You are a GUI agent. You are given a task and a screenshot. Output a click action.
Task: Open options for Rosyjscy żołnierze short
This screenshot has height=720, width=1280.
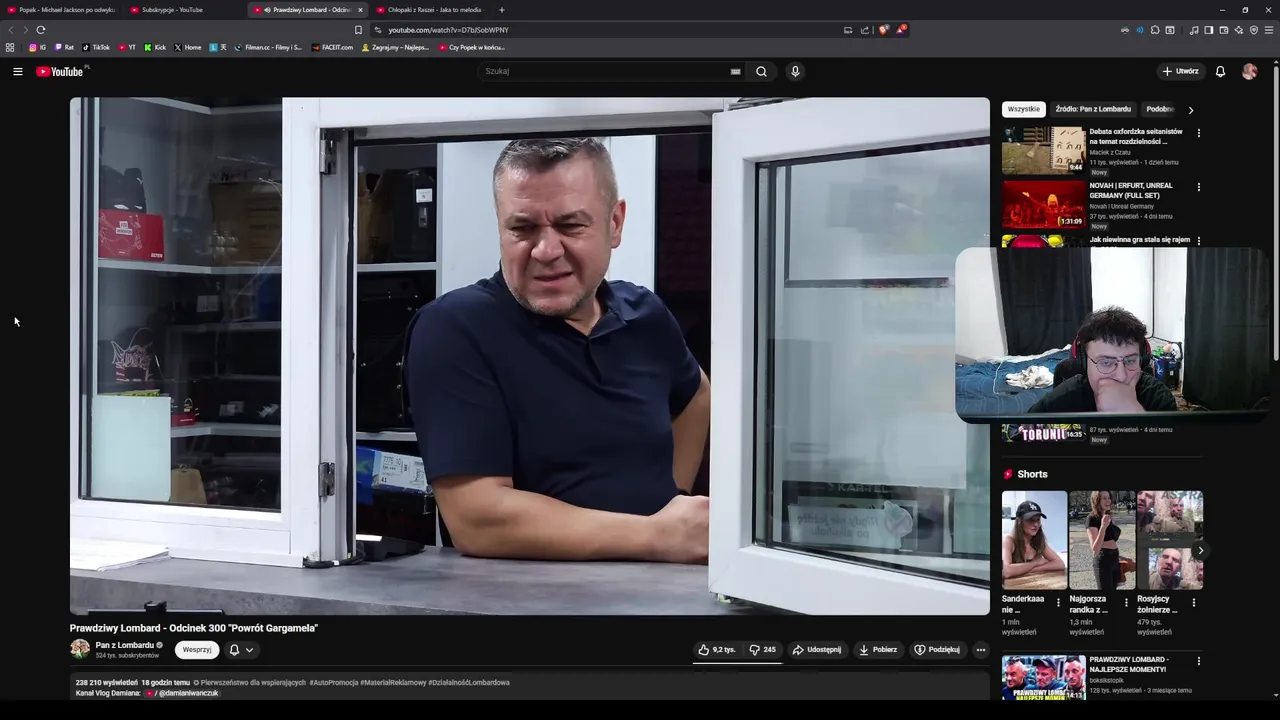tap(1193, 603)
